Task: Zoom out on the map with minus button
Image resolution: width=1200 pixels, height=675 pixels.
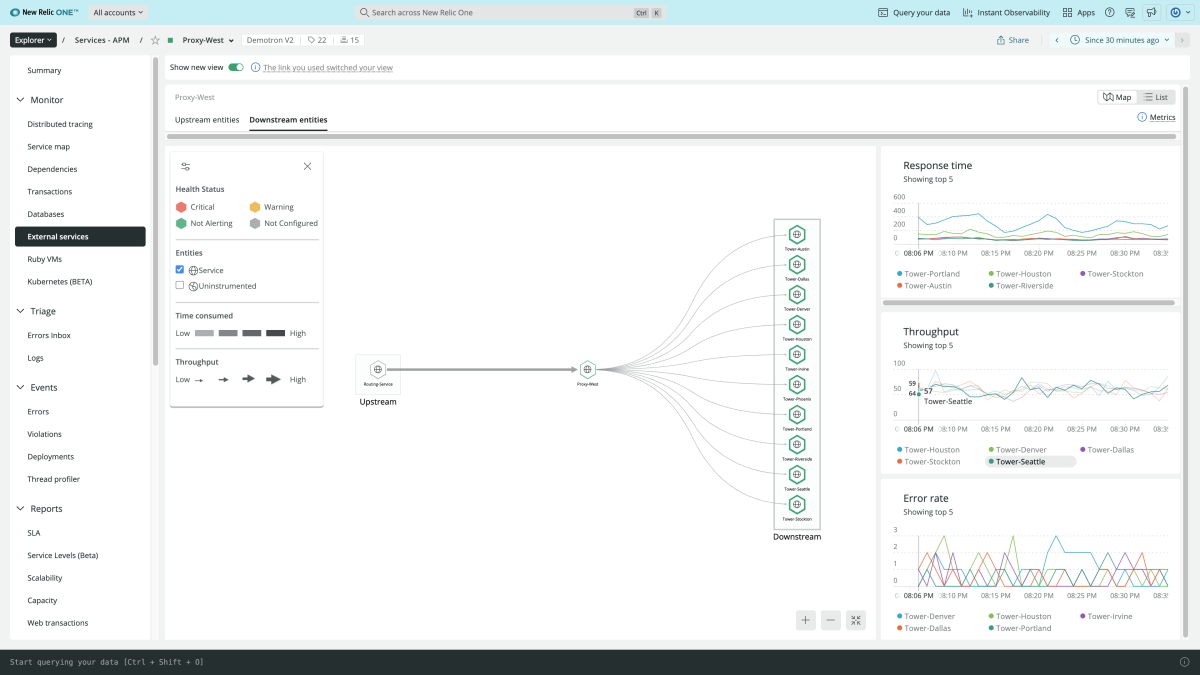Action: pos(831,620)
